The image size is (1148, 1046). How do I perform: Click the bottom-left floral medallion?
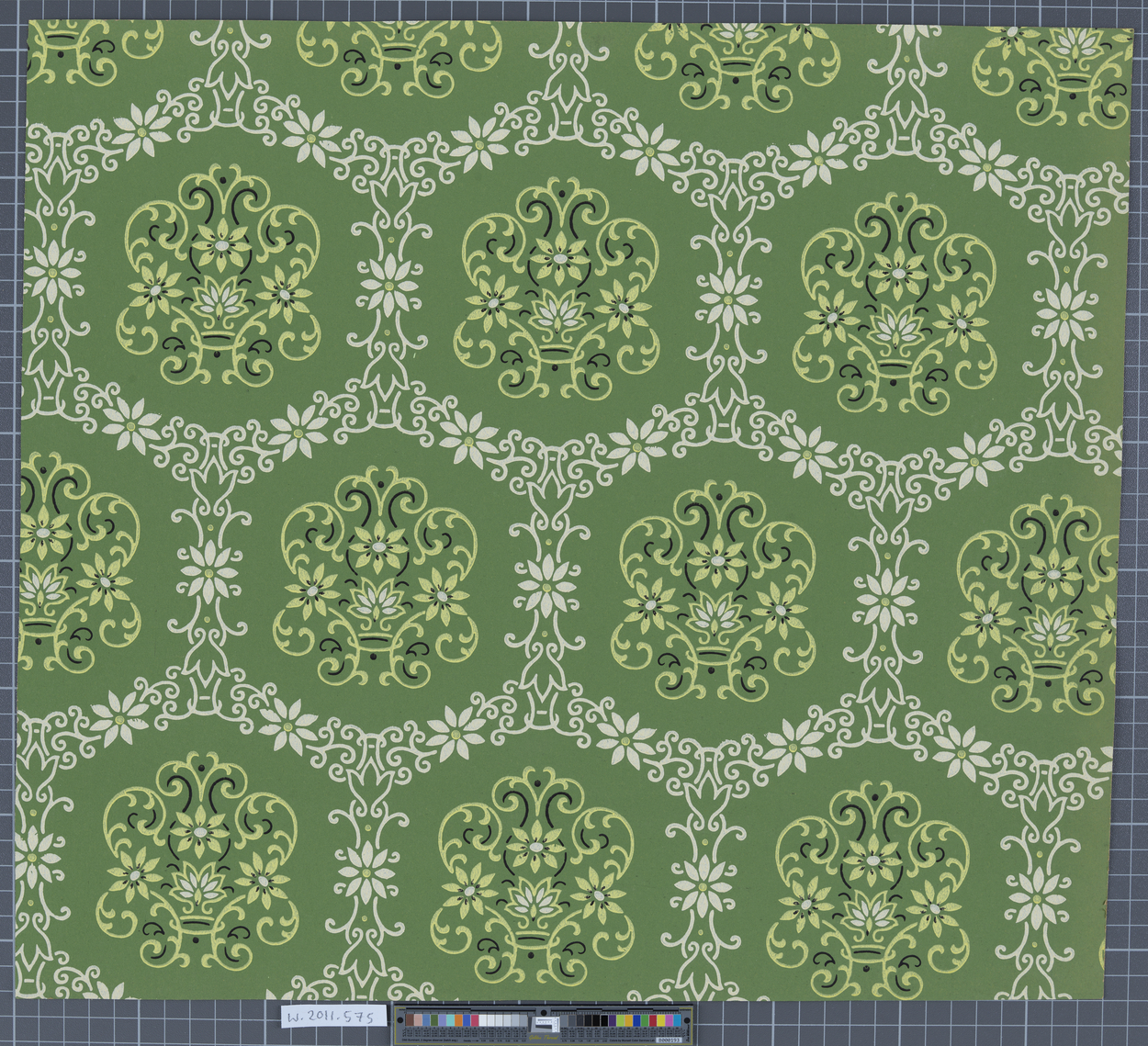pos(199,861)
